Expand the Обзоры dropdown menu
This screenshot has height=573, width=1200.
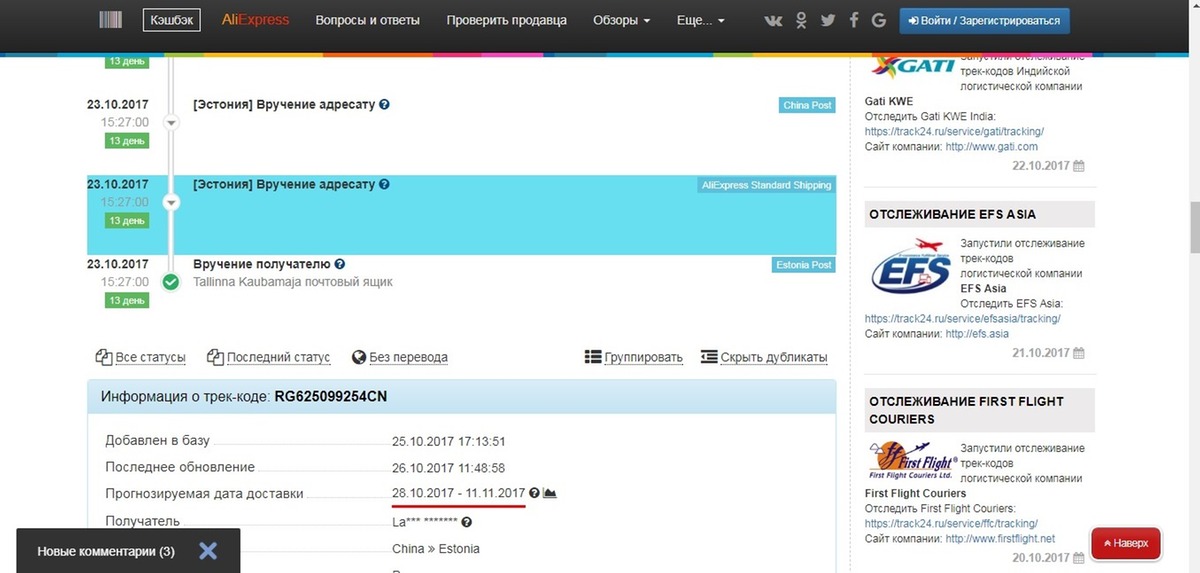coord(621,20)
